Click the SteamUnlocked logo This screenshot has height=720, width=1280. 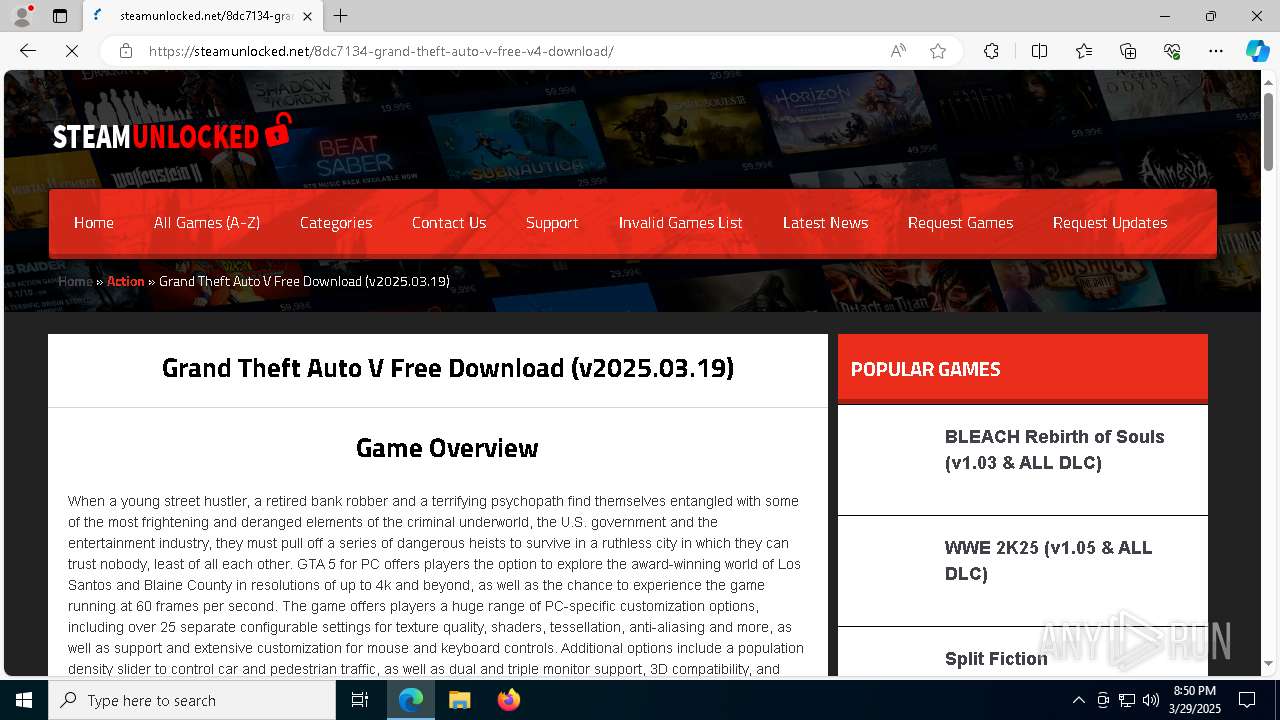(x=172, y=133)
